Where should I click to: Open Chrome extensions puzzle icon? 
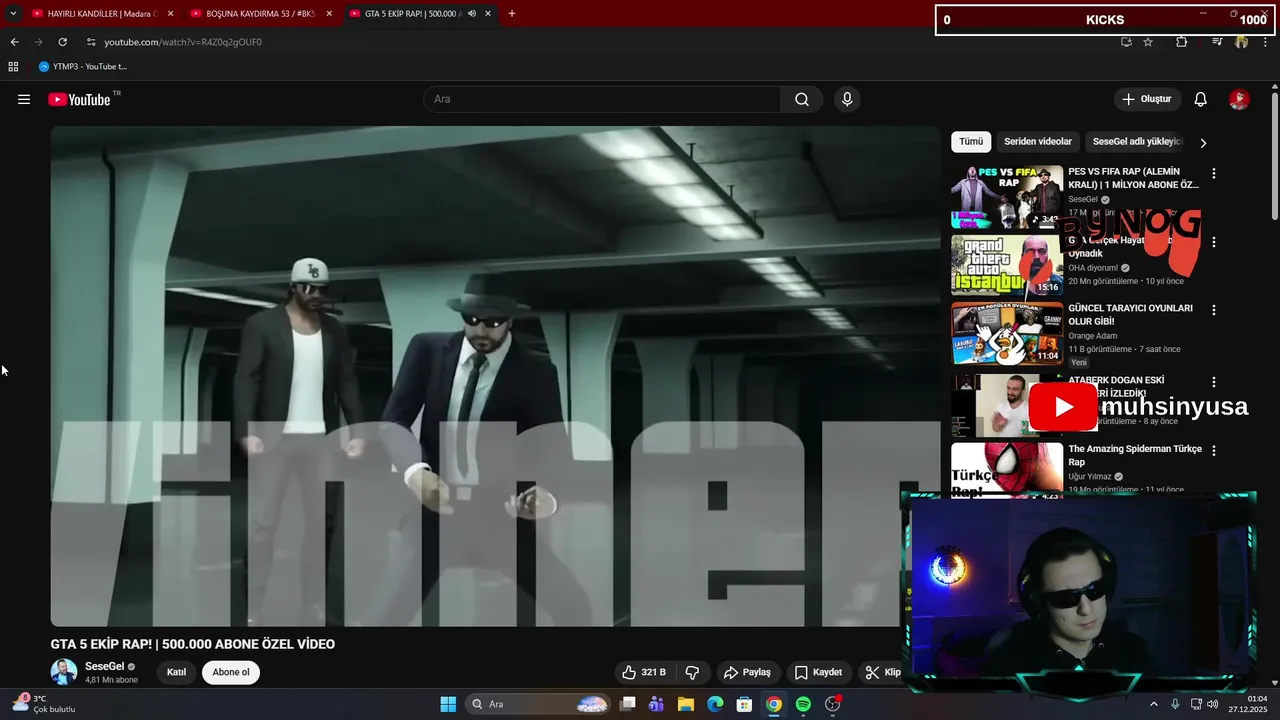pos(1181,42)
